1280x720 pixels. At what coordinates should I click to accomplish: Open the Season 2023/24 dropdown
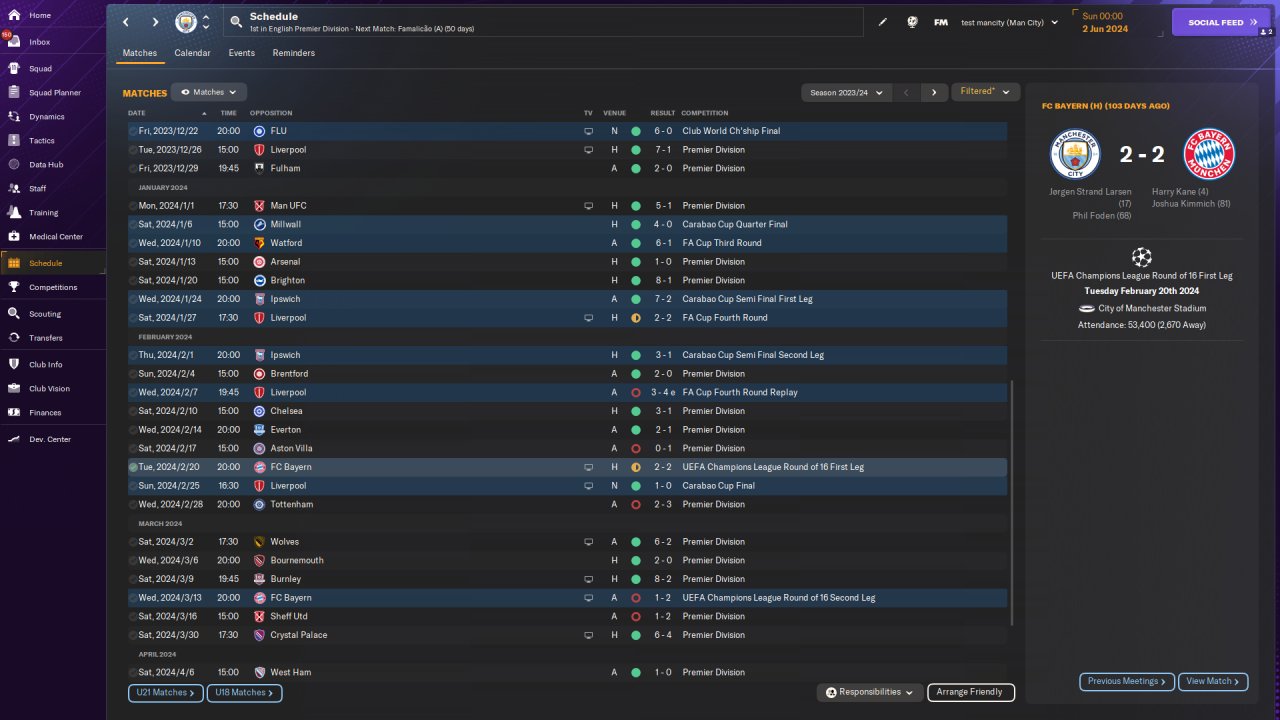click(x=847, y=92)
